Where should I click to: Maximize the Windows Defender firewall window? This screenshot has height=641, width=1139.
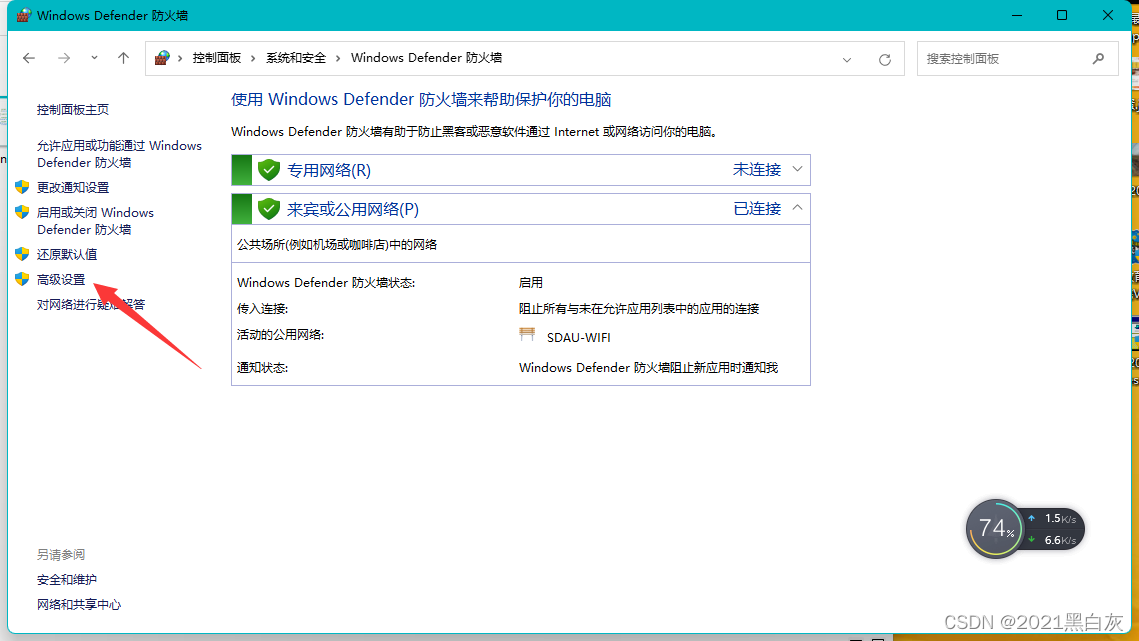pos(1062,15)
